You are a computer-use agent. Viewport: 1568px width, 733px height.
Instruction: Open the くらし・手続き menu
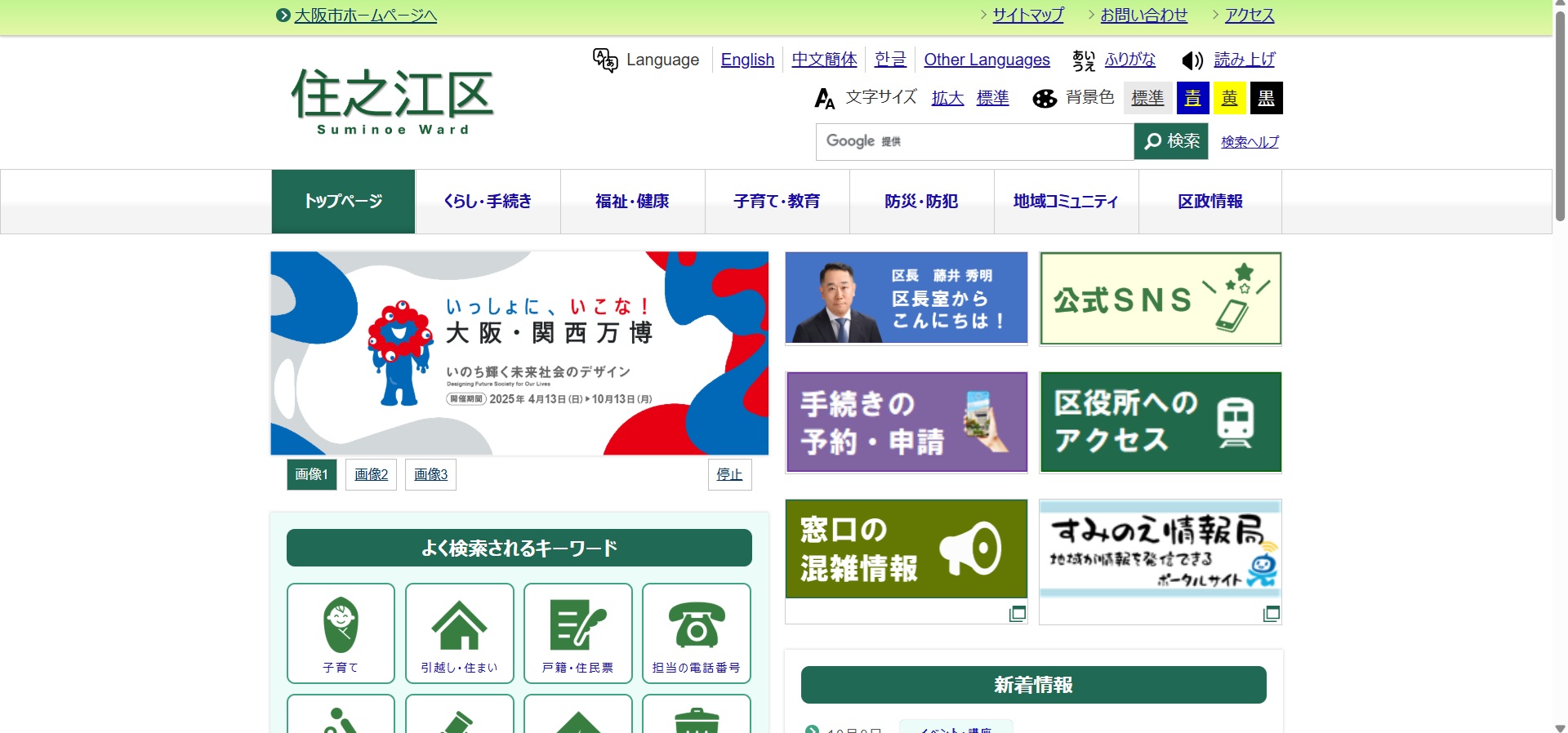[x=488, y=202]
